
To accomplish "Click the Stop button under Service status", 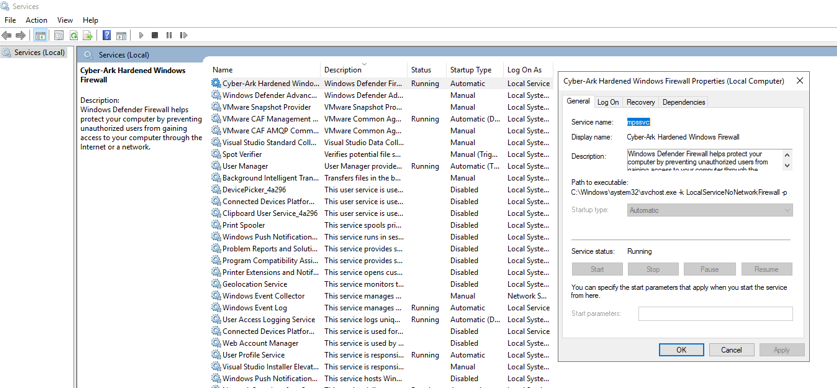I will [x=653, y=269].
